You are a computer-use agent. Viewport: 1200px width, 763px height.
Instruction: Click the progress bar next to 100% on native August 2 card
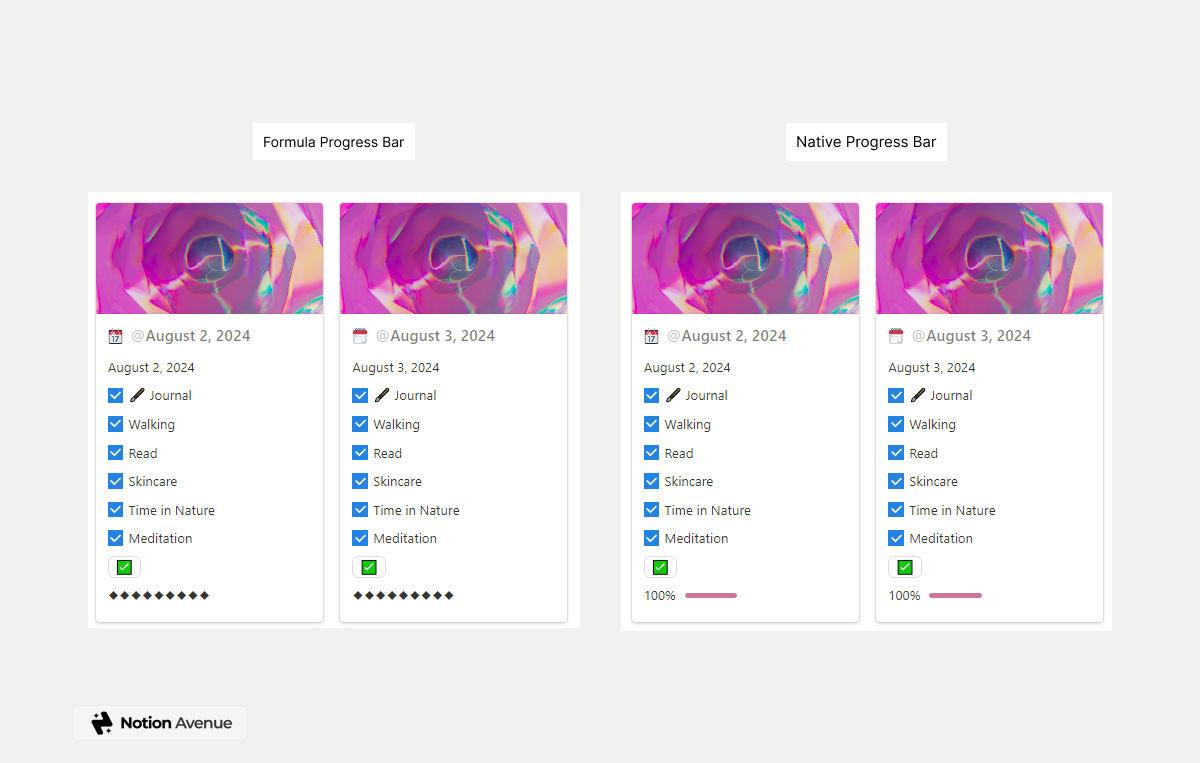(x=711, y=595)
